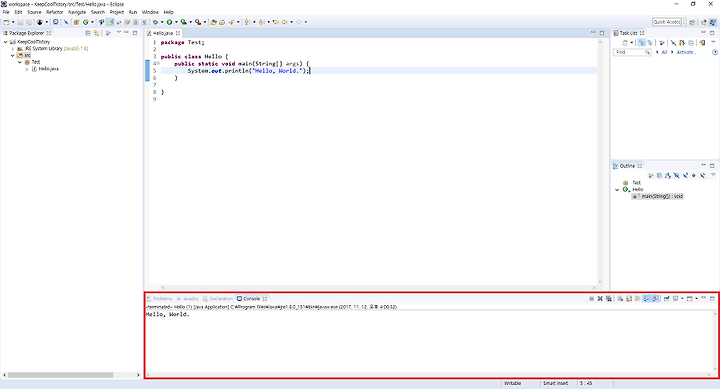Toggle Categorized presentation in Task List
The width and height of the screenshot is (720, 389).
pyautogui.click(x=641, y=43)
